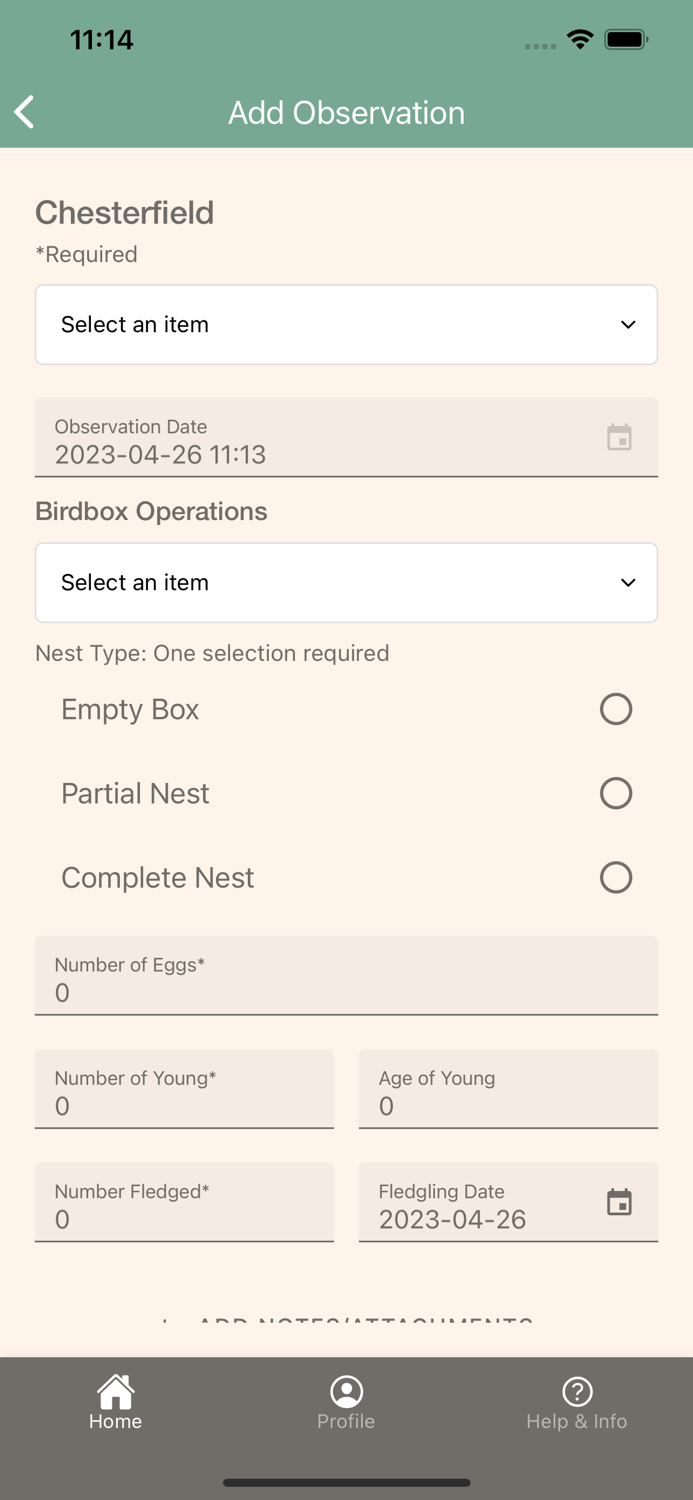Open the Chesterfield required item dropdown
693x1500 pixels.
coord(346,325)
